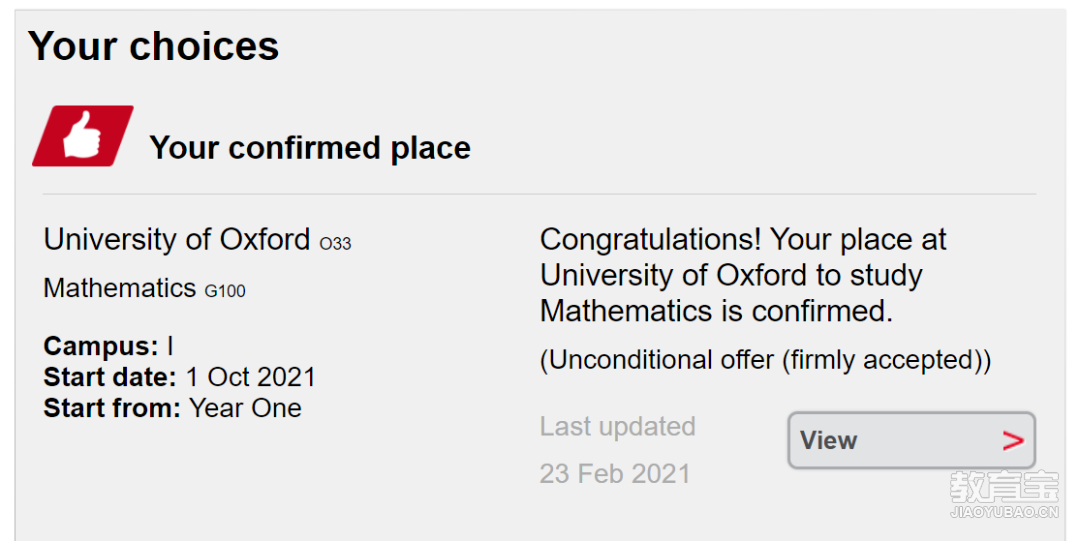Click the 23 Feb 2021 date
1080x541 pixels.
pyautogui.click(x=615, y=473)
